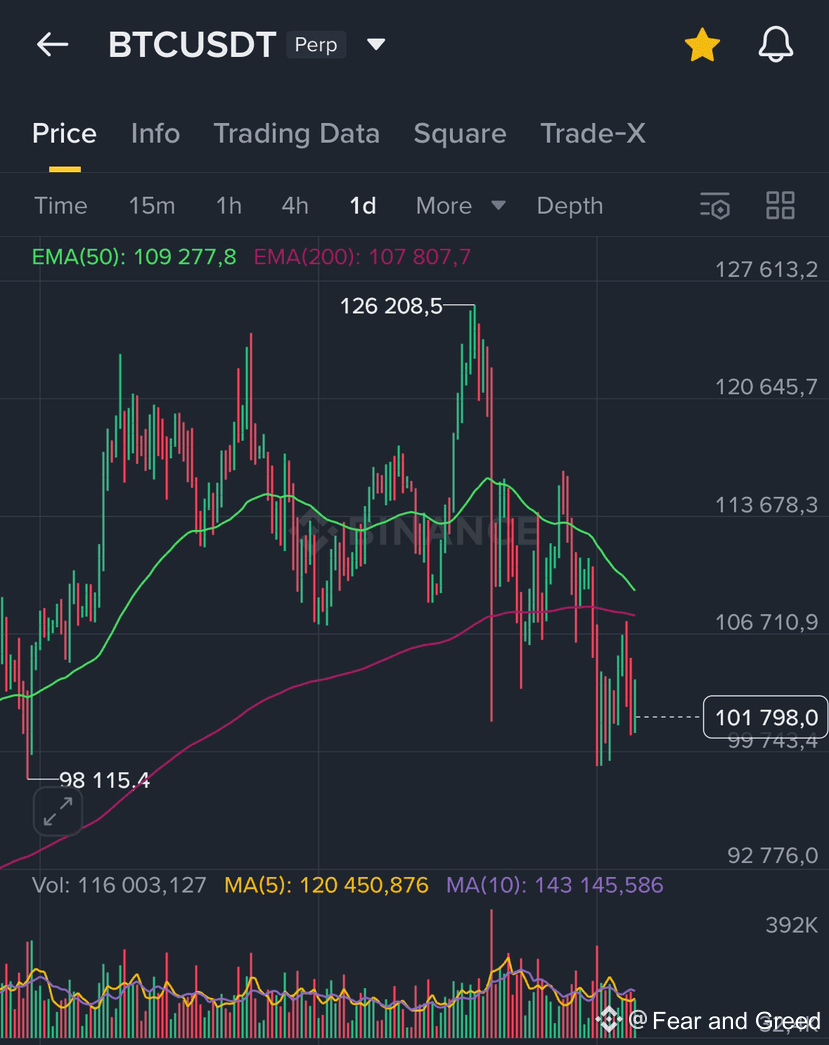The height and width of the screenshot is (1045, 829).
Task: Tap the Vol: 116 003,127 readout
Action: (119, 885)
